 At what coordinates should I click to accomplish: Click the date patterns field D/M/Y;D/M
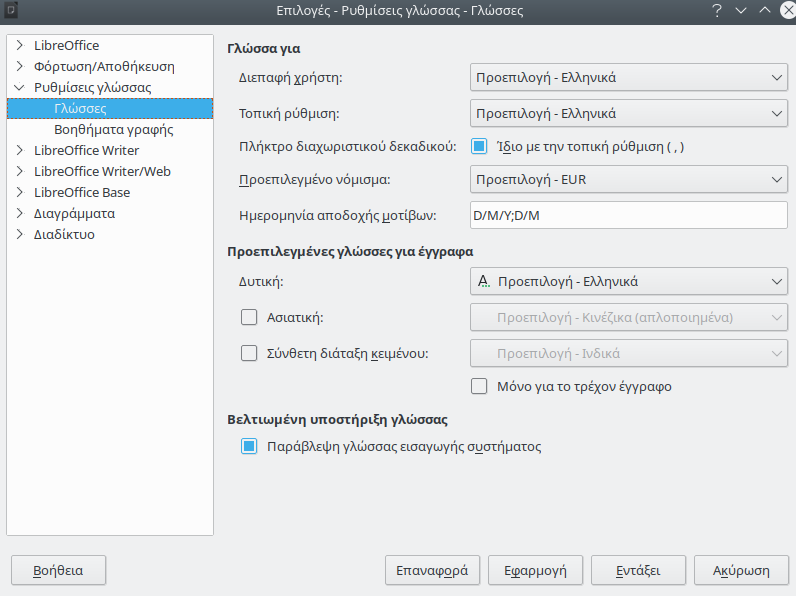pyautogui.click(x=628, y=215)
